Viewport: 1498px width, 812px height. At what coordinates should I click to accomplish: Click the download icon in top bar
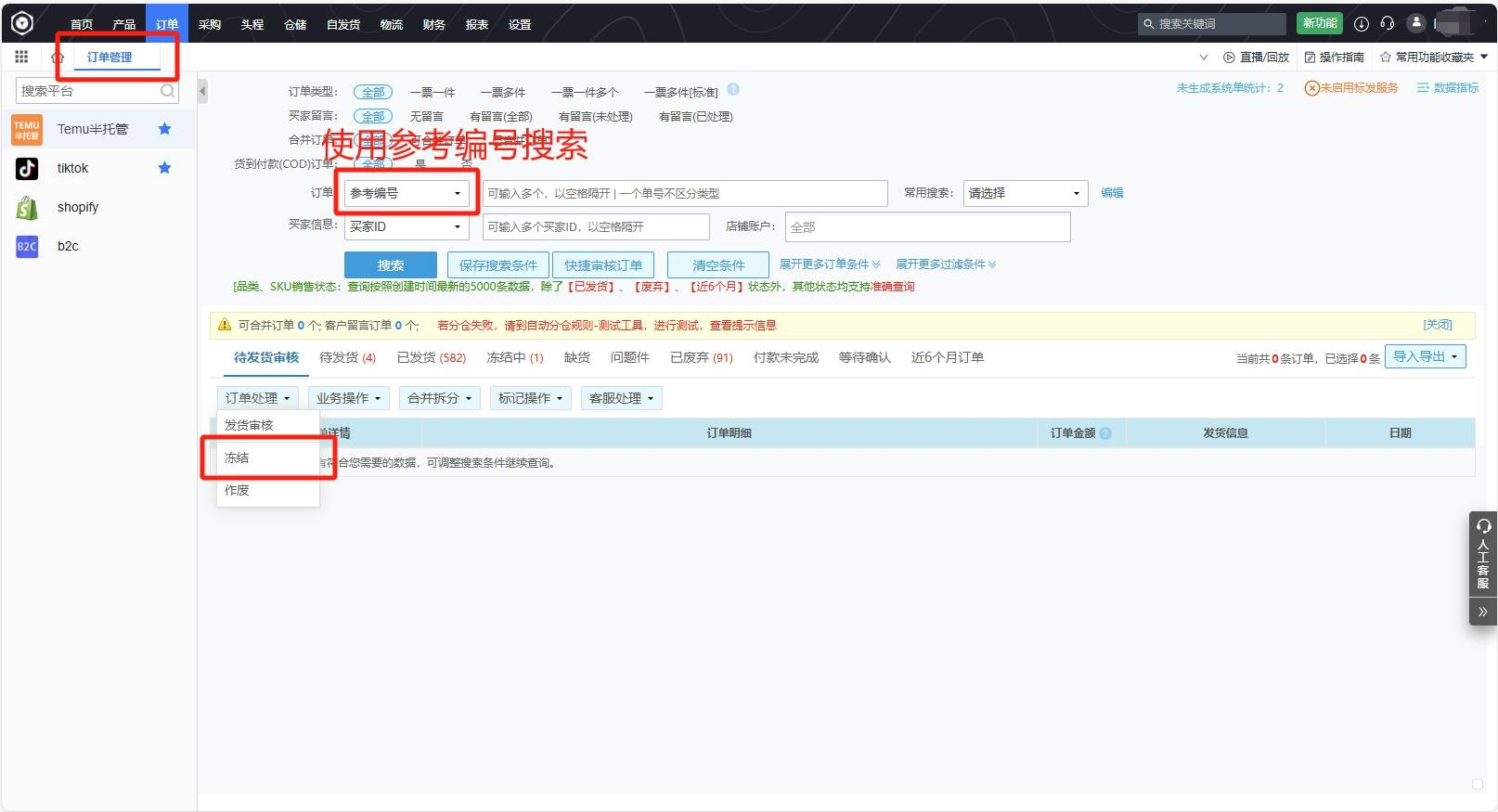(x=1362, y=24)
